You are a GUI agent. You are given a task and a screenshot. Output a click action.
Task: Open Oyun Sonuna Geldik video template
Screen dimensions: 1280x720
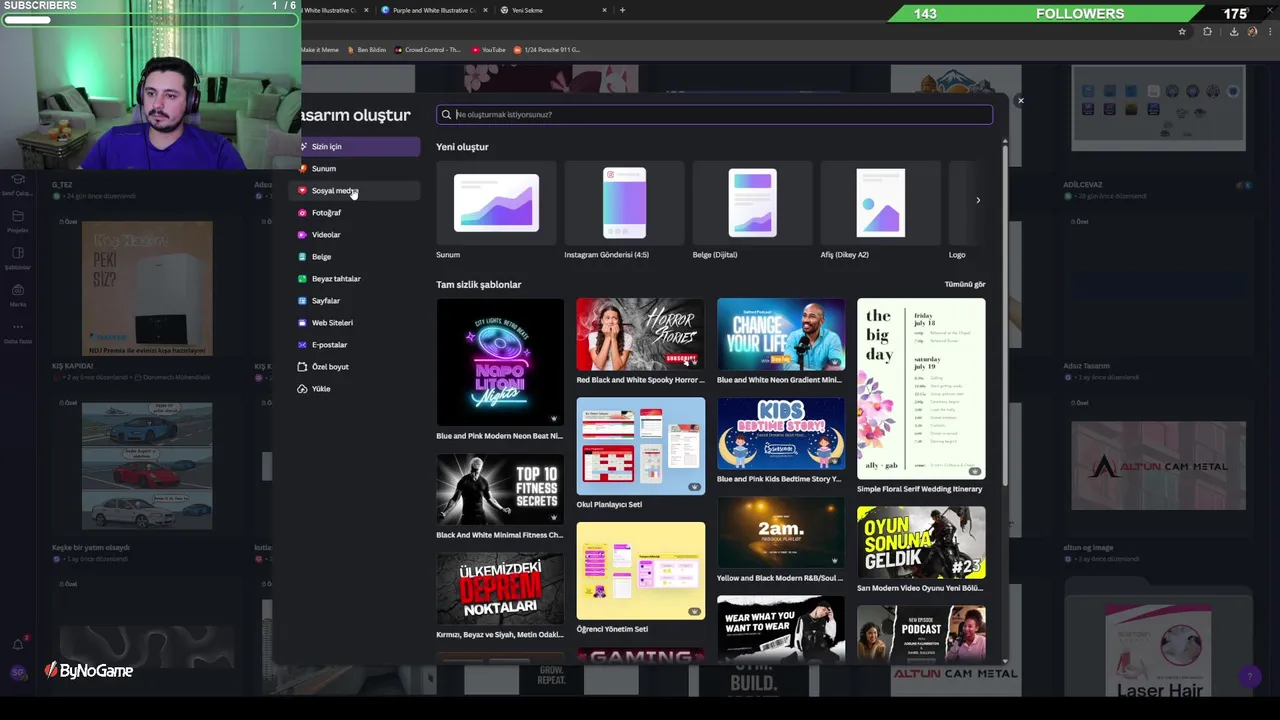(921, 542)
